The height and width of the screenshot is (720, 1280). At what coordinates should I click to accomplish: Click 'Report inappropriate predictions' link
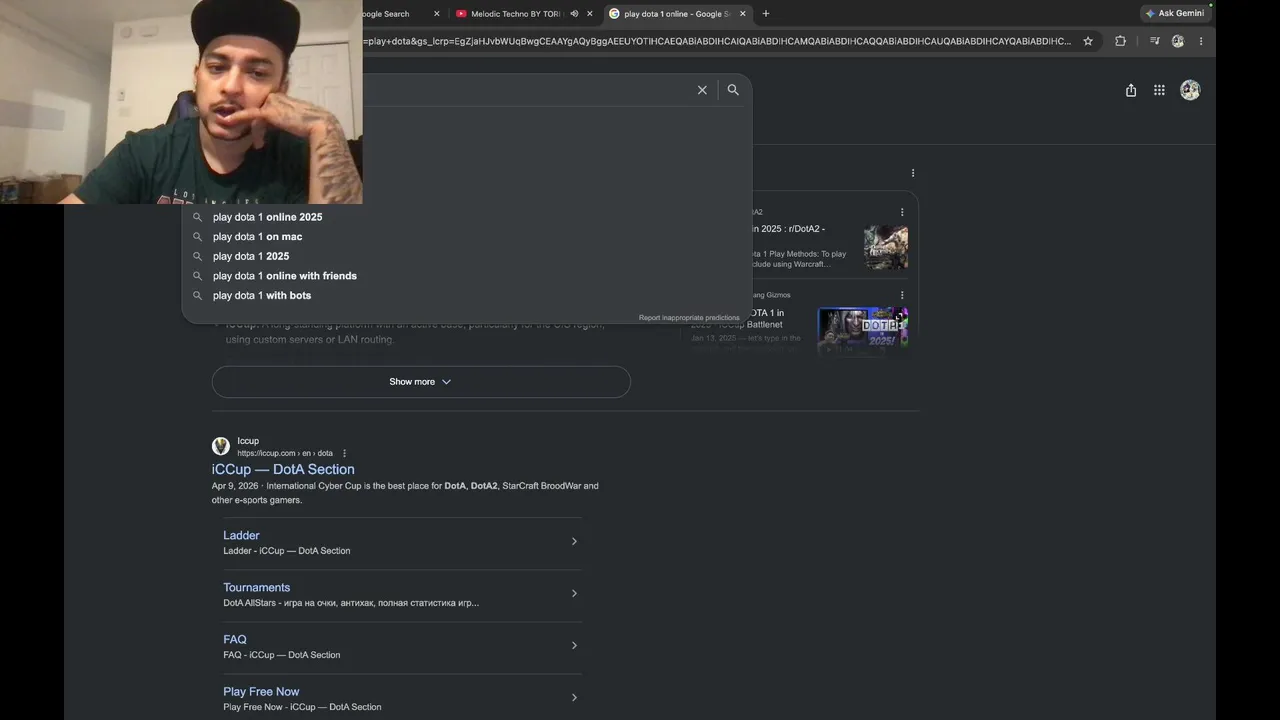(x=689, y=318)
